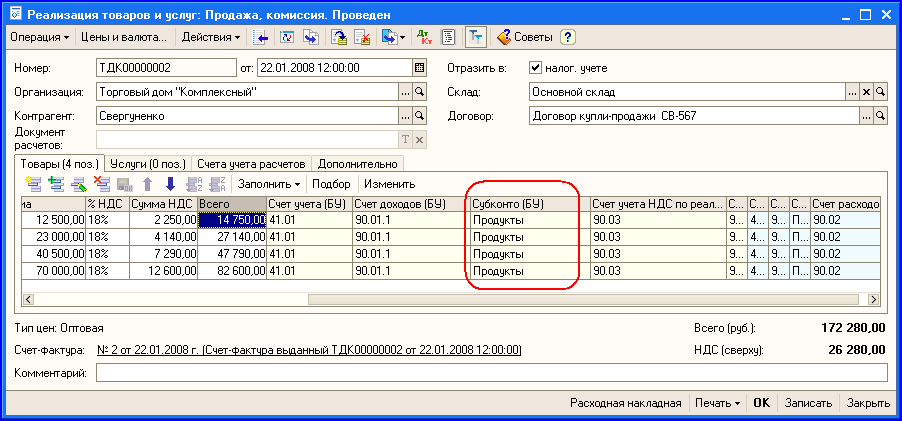Viewport: 902px width, 421px height.
Task: Switch to the Услуги (0 поз.) tab
Action: tap(148, 164)
